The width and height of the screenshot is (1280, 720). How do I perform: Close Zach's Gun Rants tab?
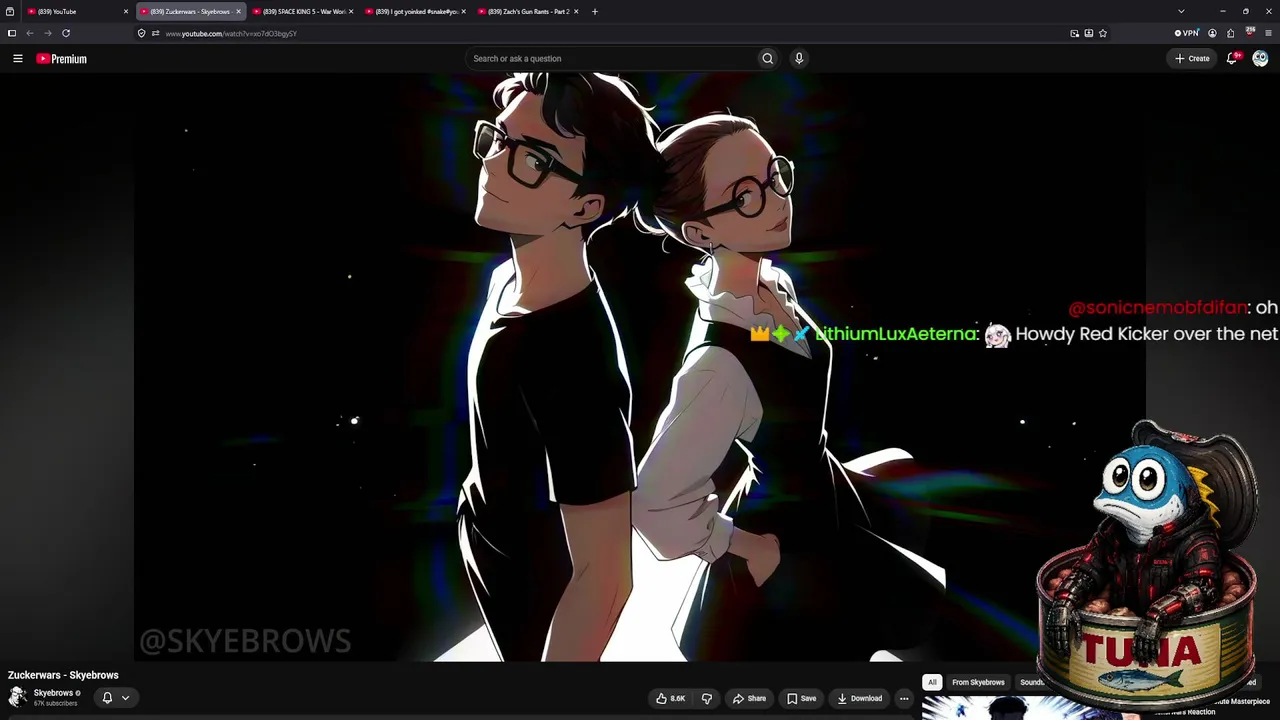576,11
